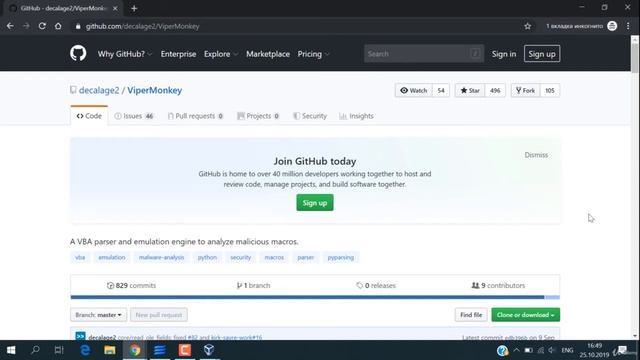Open Clone or download dropdown
The width and height of the screenshot is (640, 360).
click(526, 315)
